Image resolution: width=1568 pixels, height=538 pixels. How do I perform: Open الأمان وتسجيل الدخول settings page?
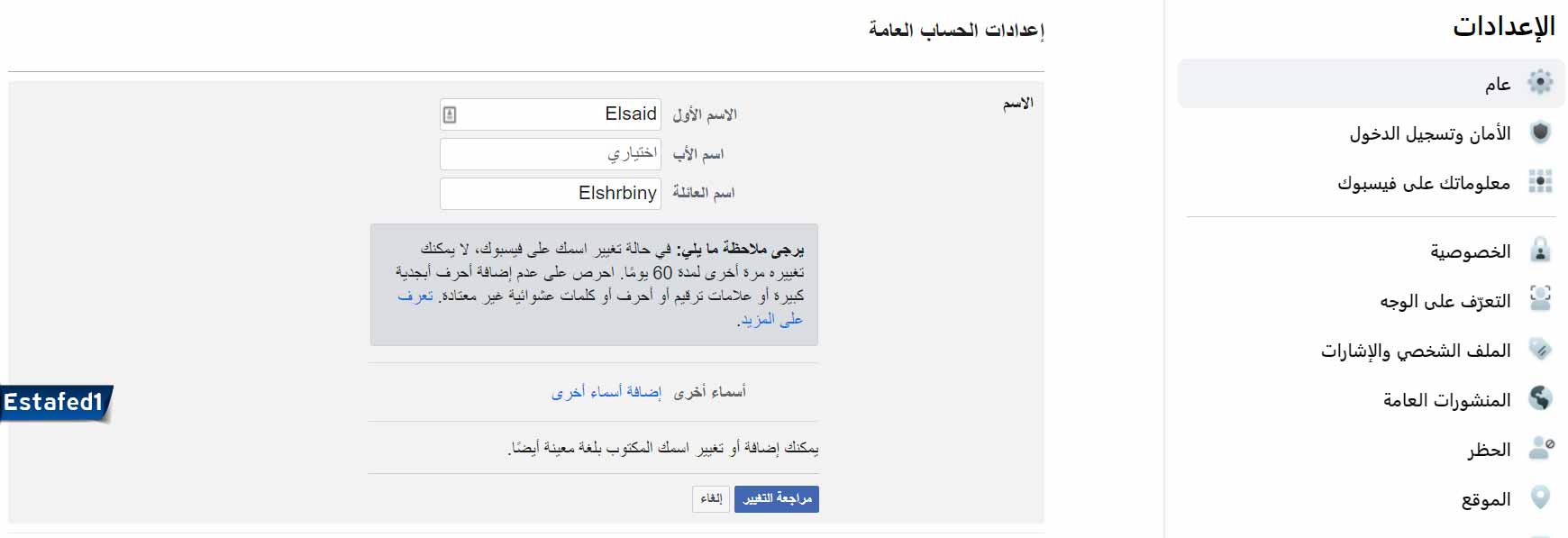(x=1429, y=134)
